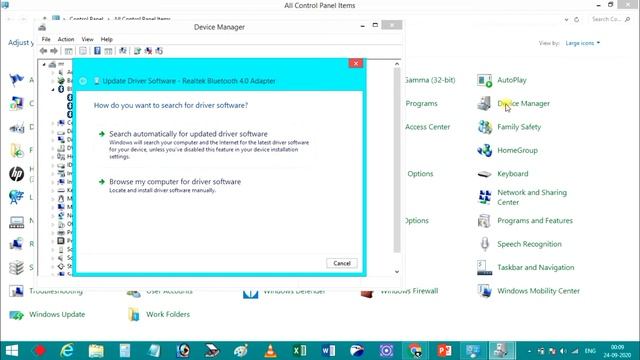Open Speech Recognition microphone icon
640x360 pixels.
[x=484, y=244]
